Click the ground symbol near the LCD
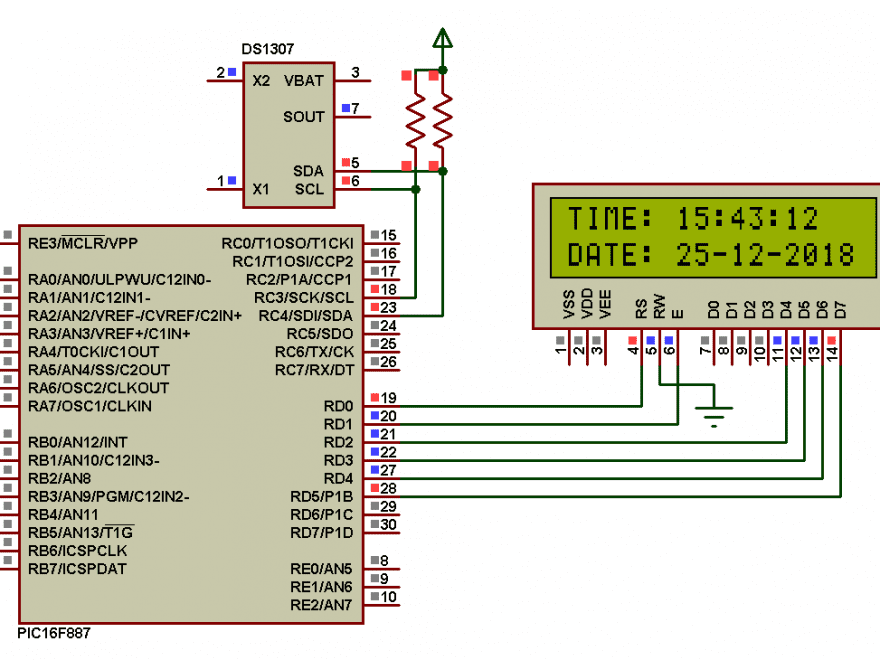This screenshot has height=660, width=880. click(x=714, y=416)
